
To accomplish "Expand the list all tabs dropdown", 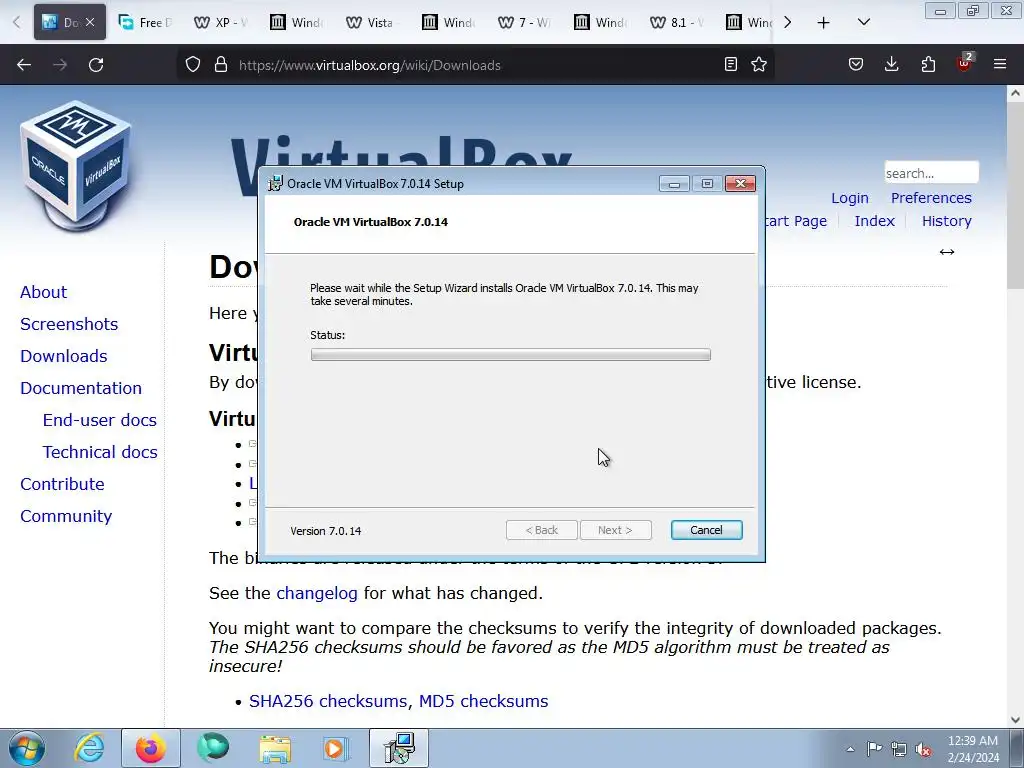I will coord(864,22).
